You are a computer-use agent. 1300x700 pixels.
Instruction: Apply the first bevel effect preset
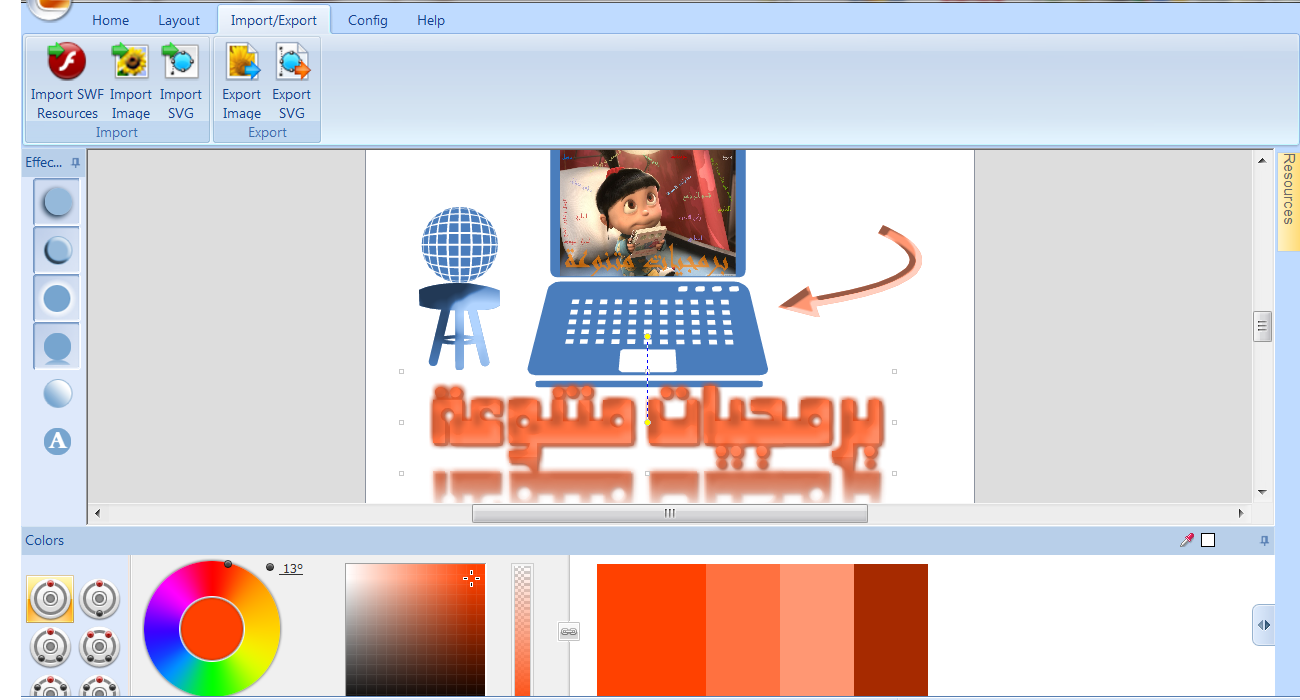coord(57,201)
